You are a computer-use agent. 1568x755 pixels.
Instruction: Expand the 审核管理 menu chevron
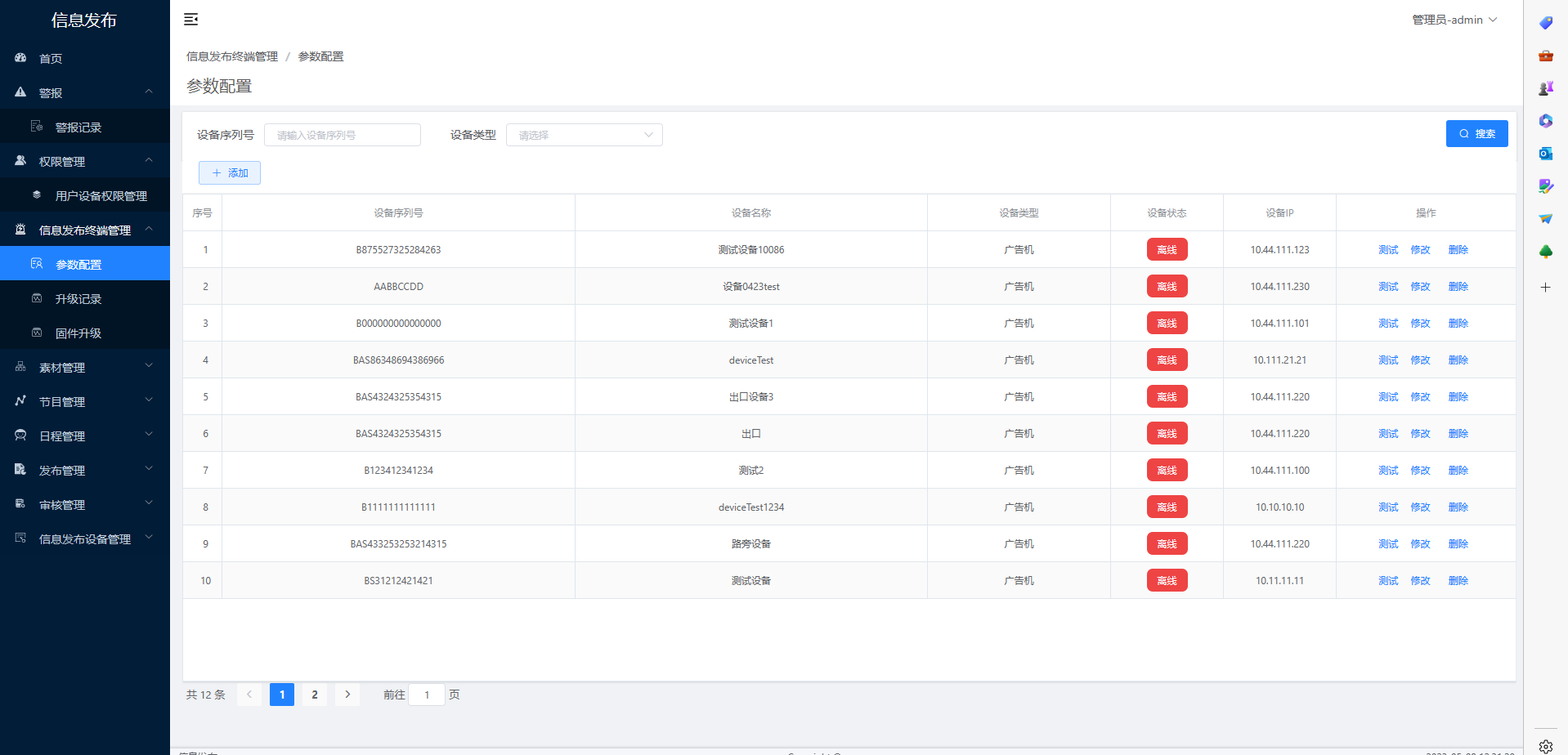tap(149, 503)
